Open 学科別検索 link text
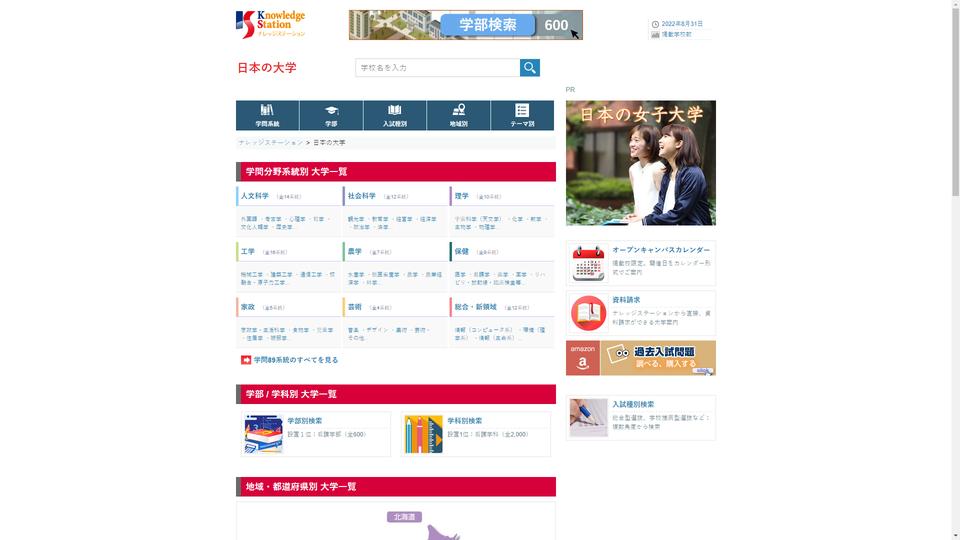Image resolution: width=960 pixels, height=540 pixels. [x=465, y=421]
